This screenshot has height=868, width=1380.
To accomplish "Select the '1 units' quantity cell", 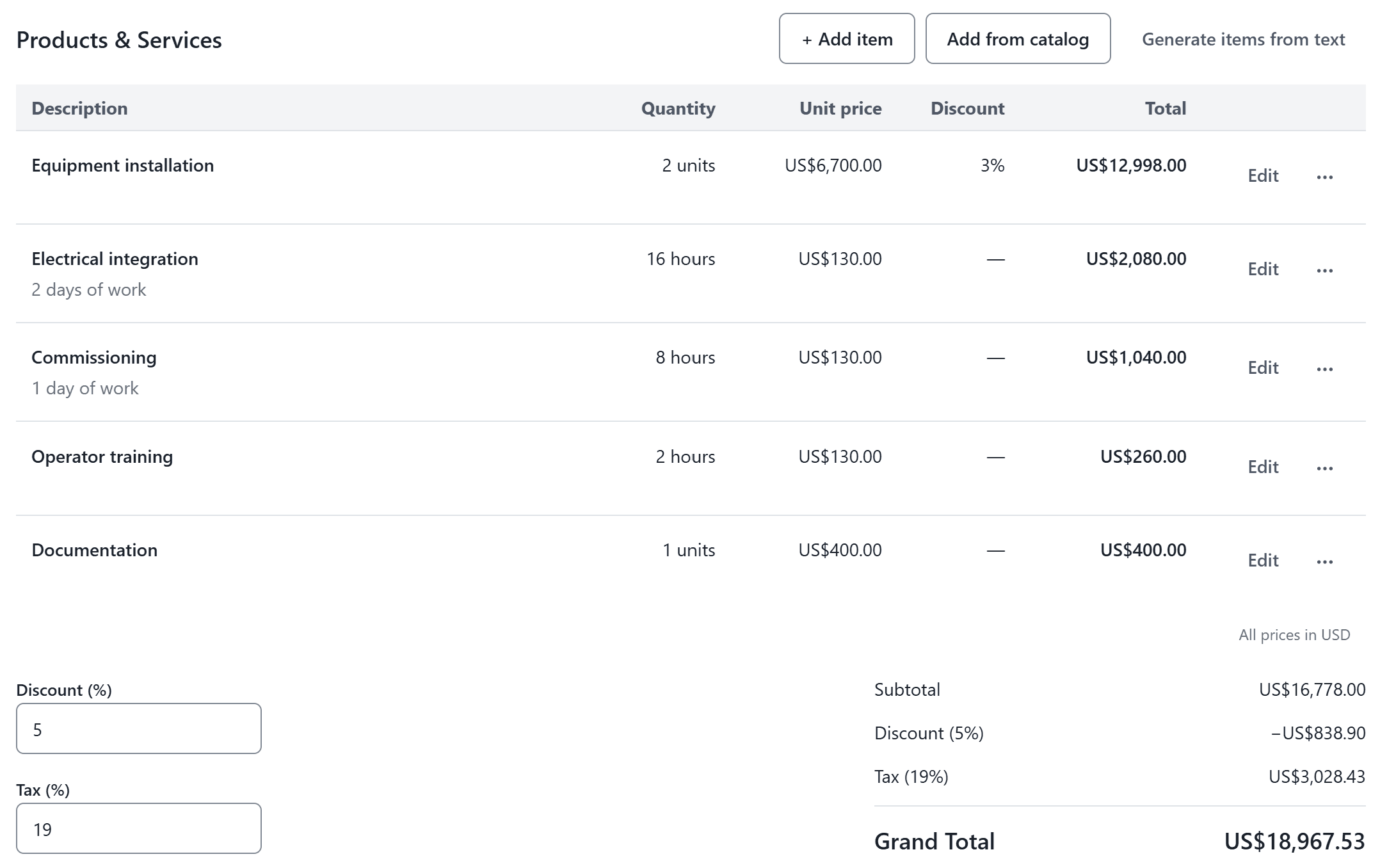I will tap(689, 551).
